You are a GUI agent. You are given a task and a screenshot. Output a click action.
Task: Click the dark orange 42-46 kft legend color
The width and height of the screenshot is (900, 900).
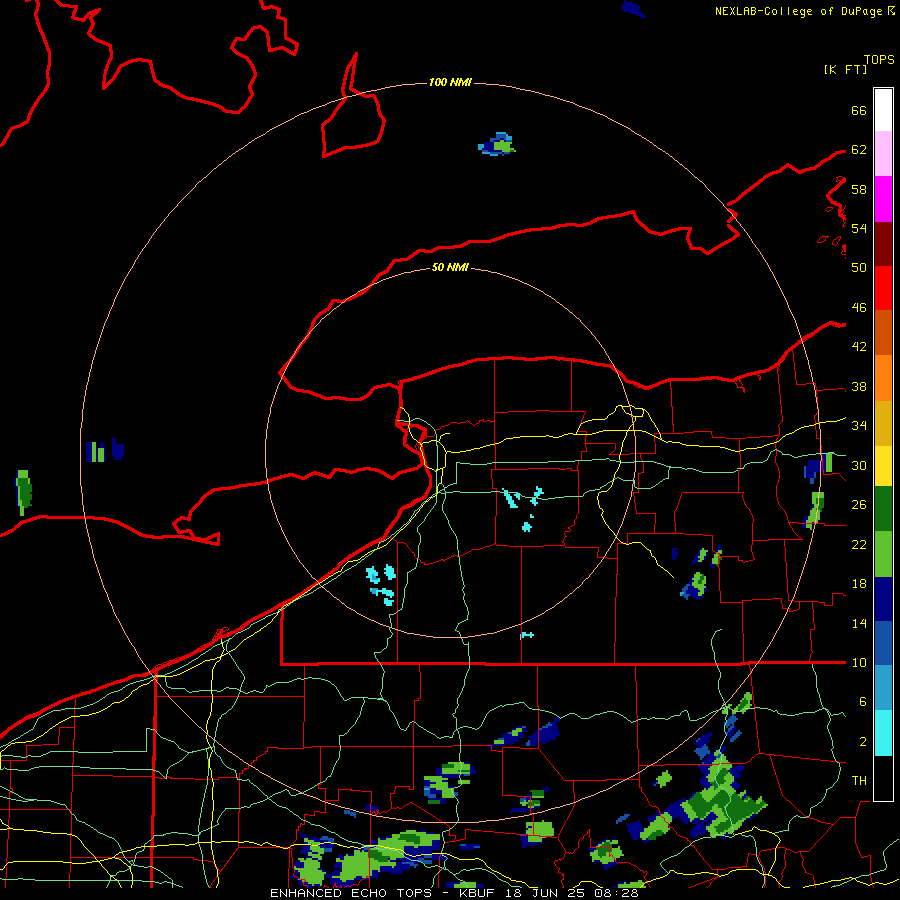point(883,332)
